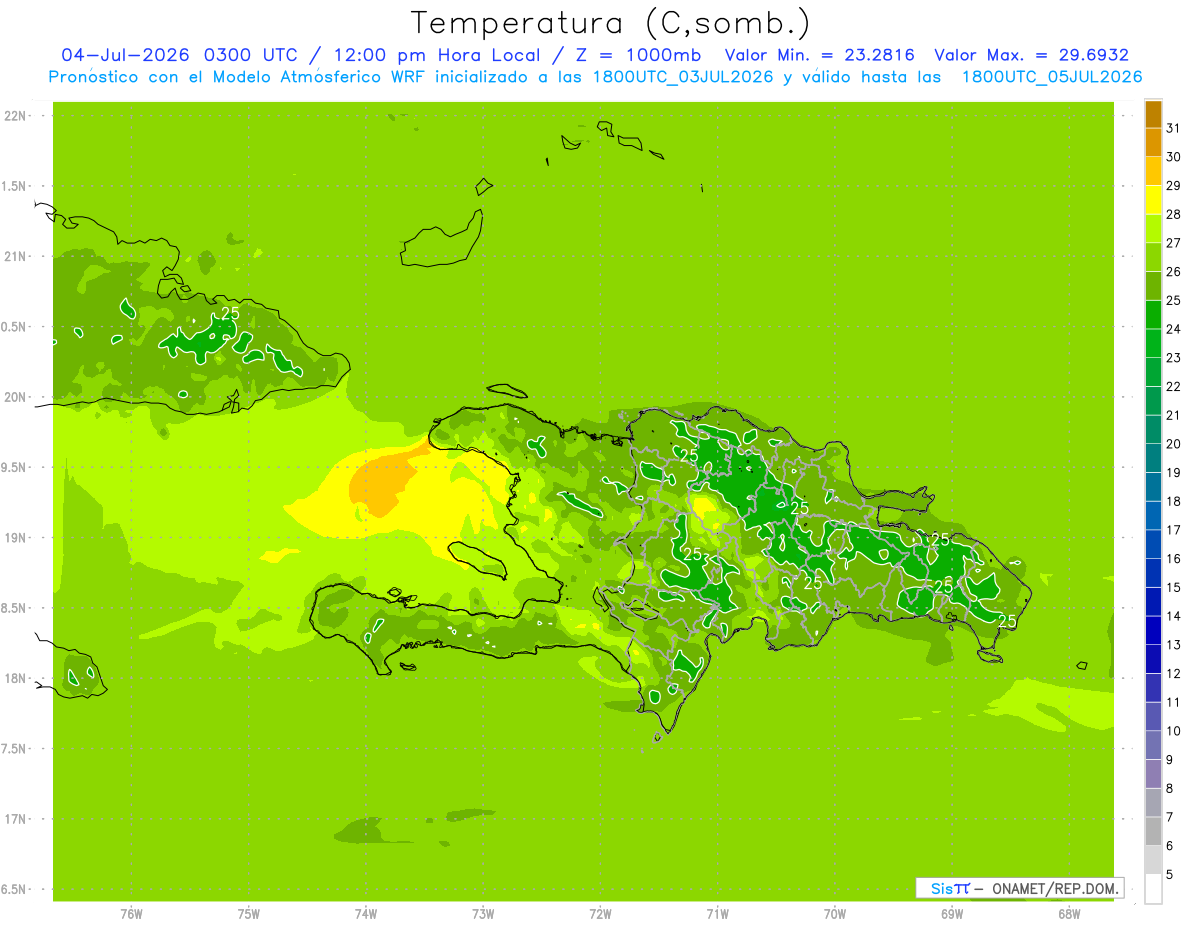Click the colorbar label "31"

point(1174,128)
